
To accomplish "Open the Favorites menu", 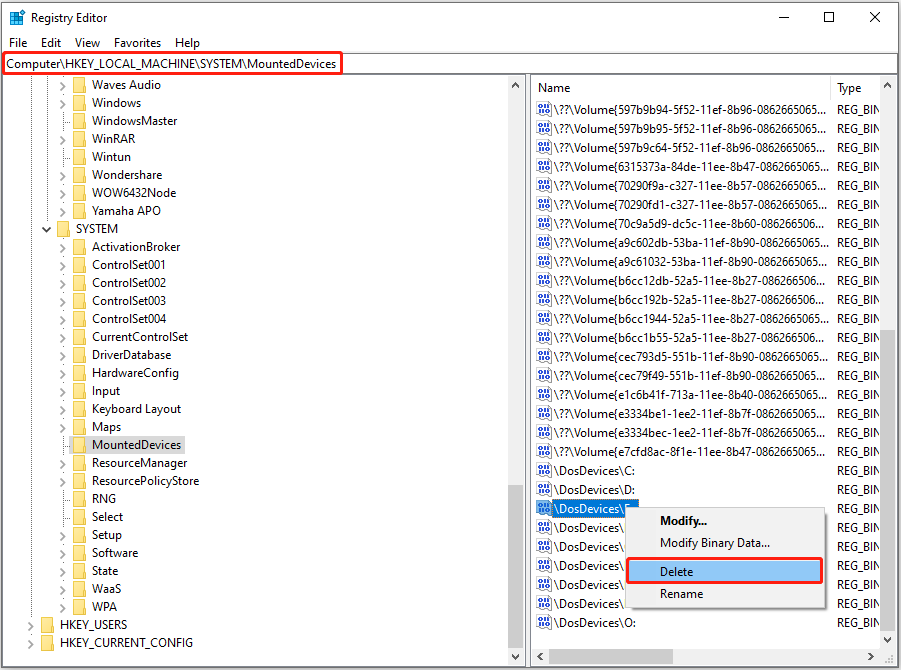I will point(137,43).
